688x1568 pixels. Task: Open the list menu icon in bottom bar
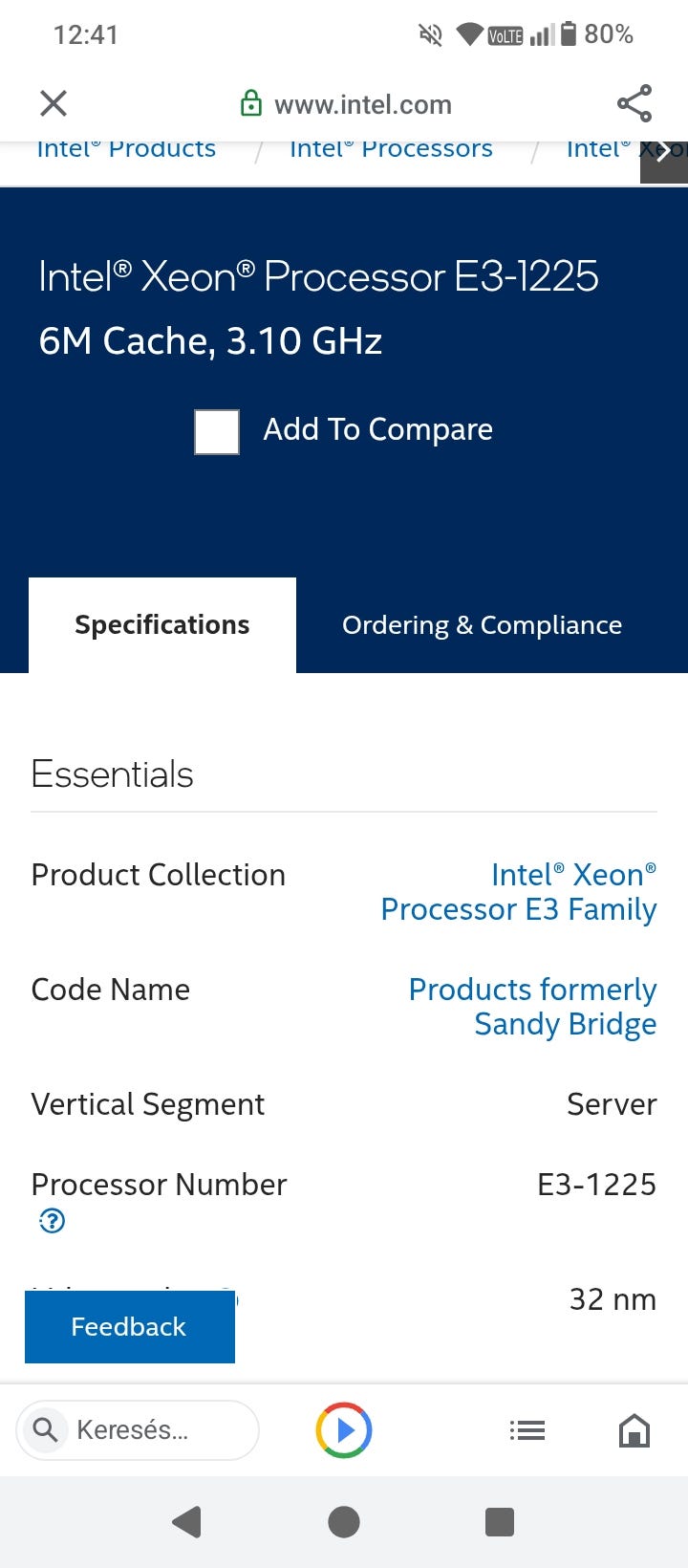(527, 1430)
